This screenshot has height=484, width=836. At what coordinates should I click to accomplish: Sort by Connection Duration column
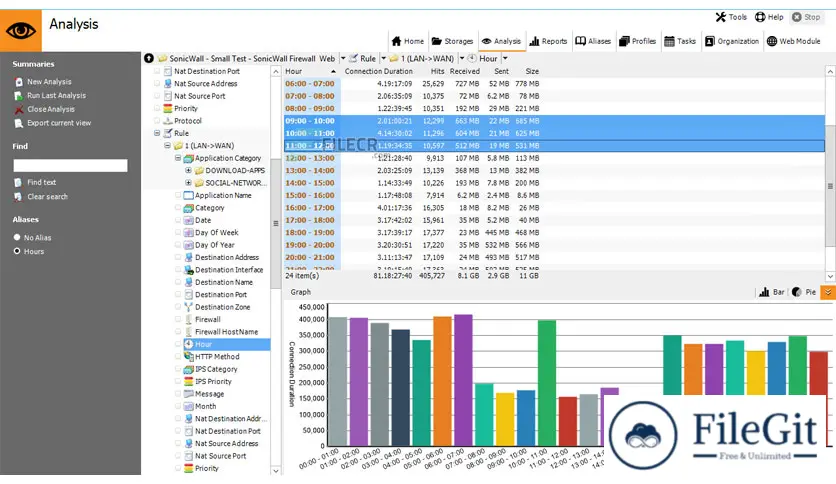coord(378,71)
